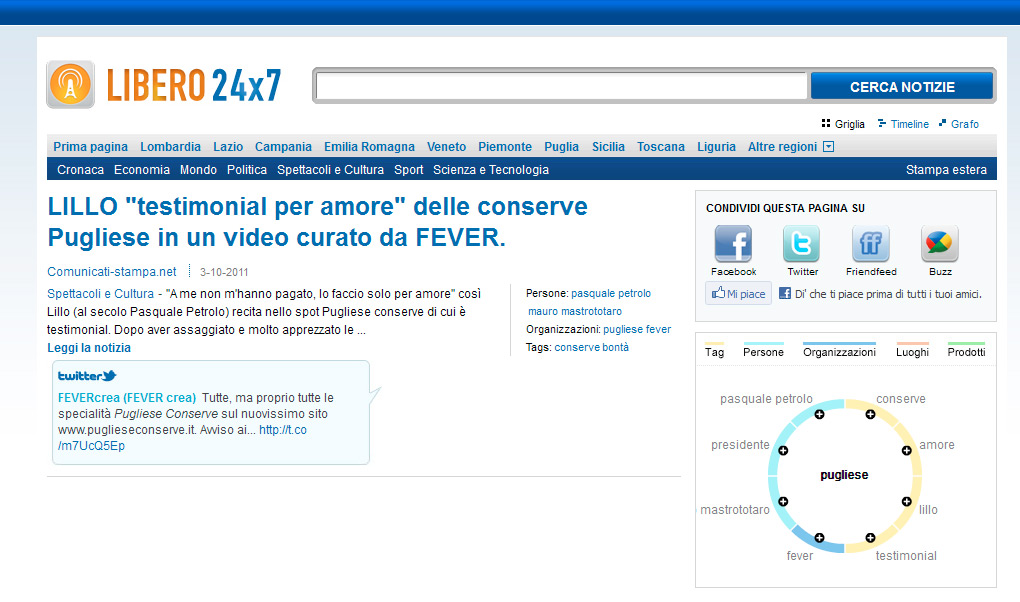Open the Toscana region menu item
Image resolution: width=1020 pixels, height=602 pixels.
[x=661, y=146]
